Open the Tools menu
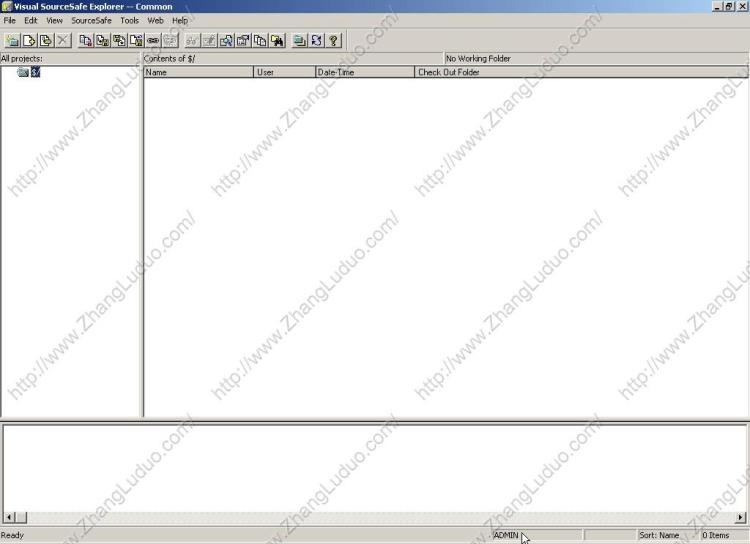 (129, 21)
